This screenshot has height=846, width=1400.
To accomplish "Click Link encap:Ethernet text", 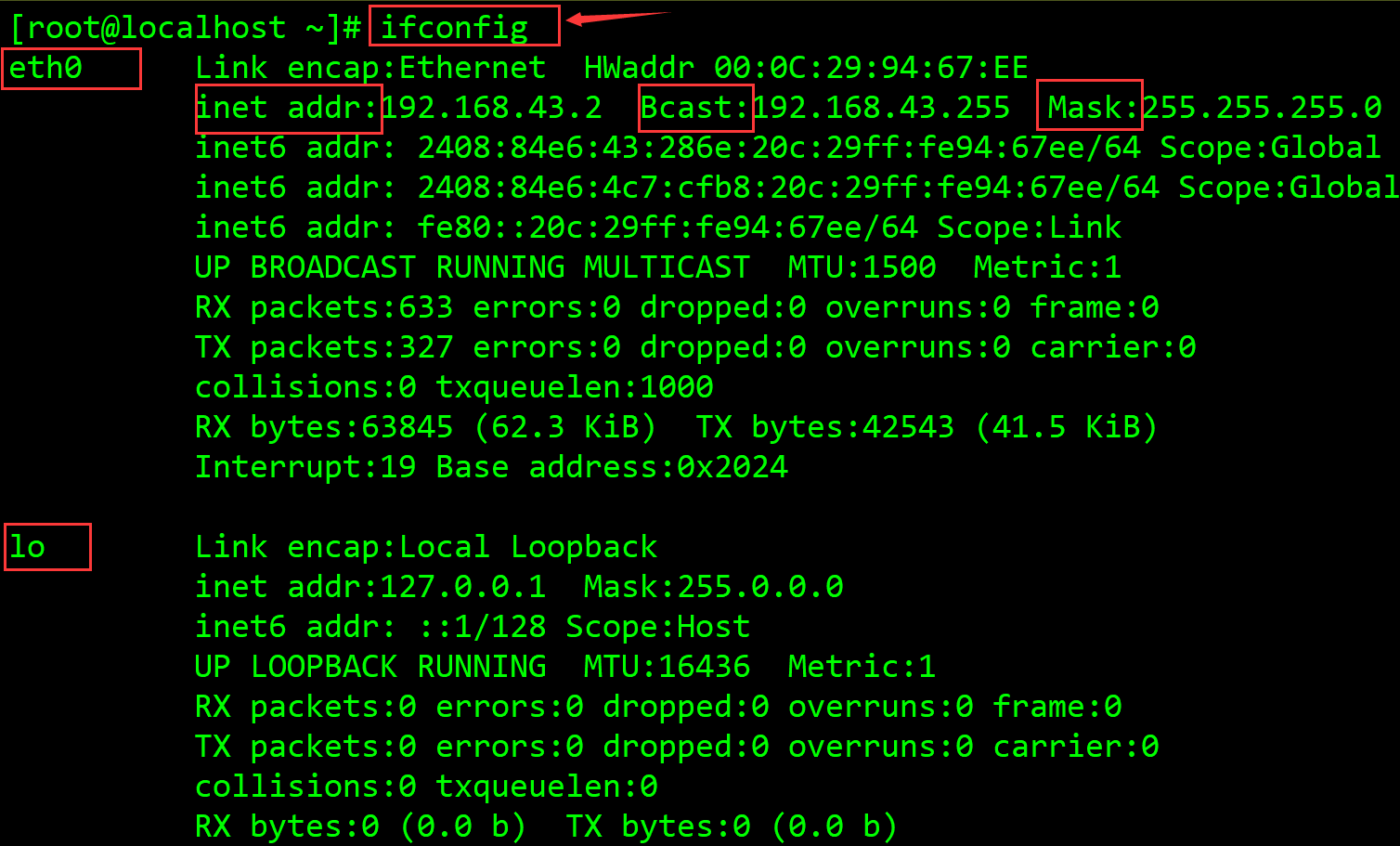I will [x=370, y=68].
